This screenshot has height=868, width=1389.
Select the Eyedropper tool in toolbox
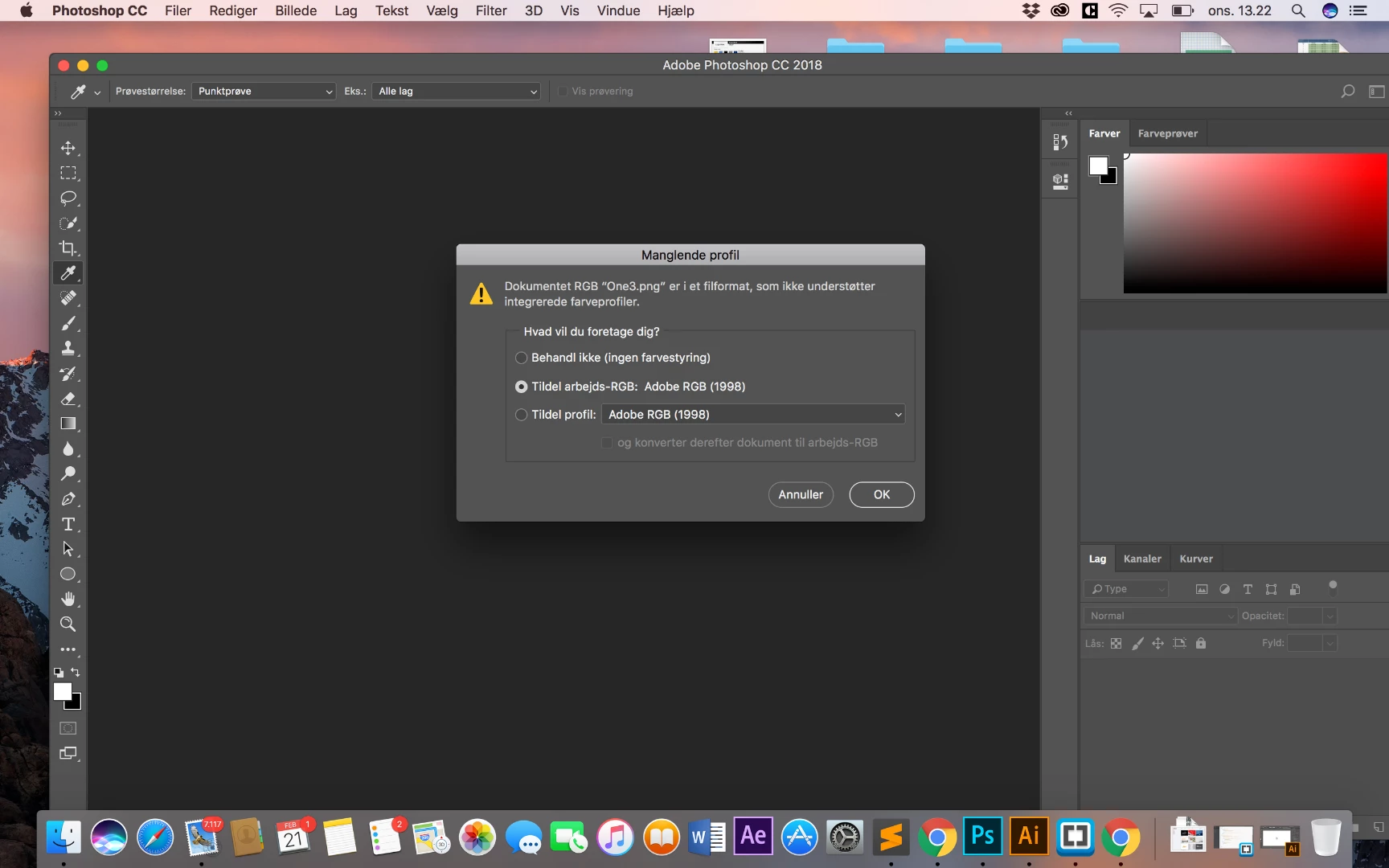pos(68,273)
